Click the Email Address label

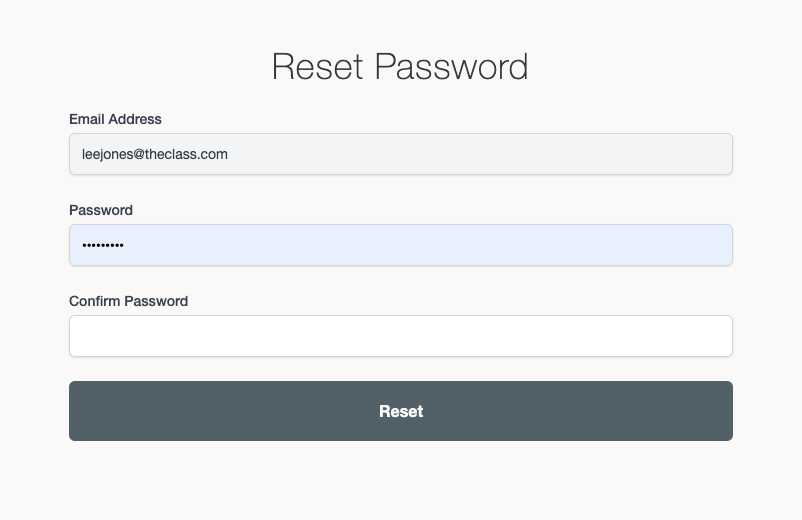(115, 119)
